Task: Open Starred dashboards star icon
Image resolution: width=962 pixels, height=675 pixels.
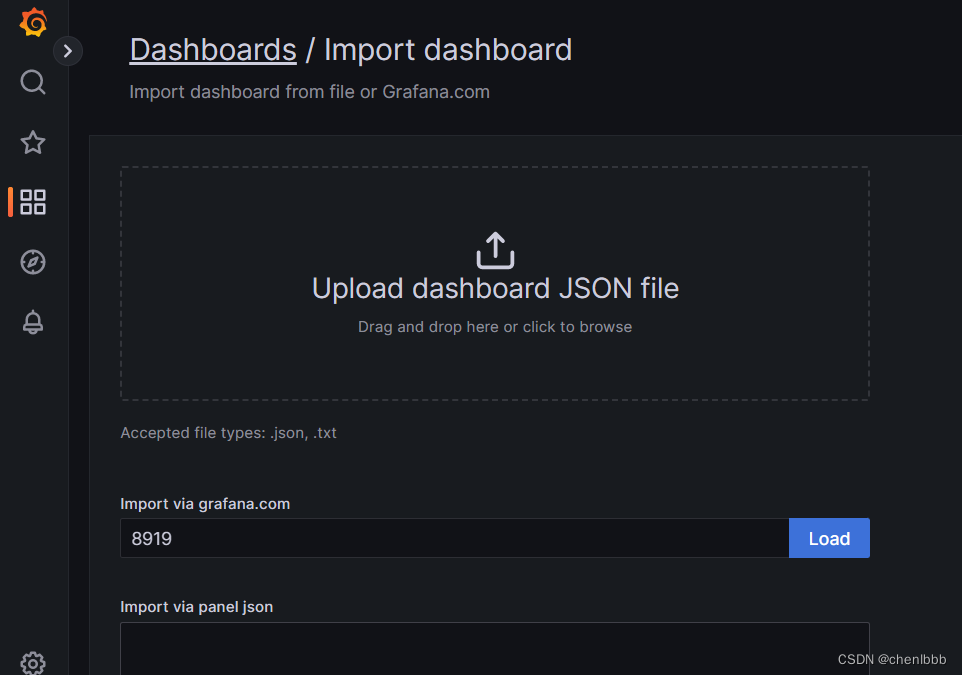Action: pos(33,142)
